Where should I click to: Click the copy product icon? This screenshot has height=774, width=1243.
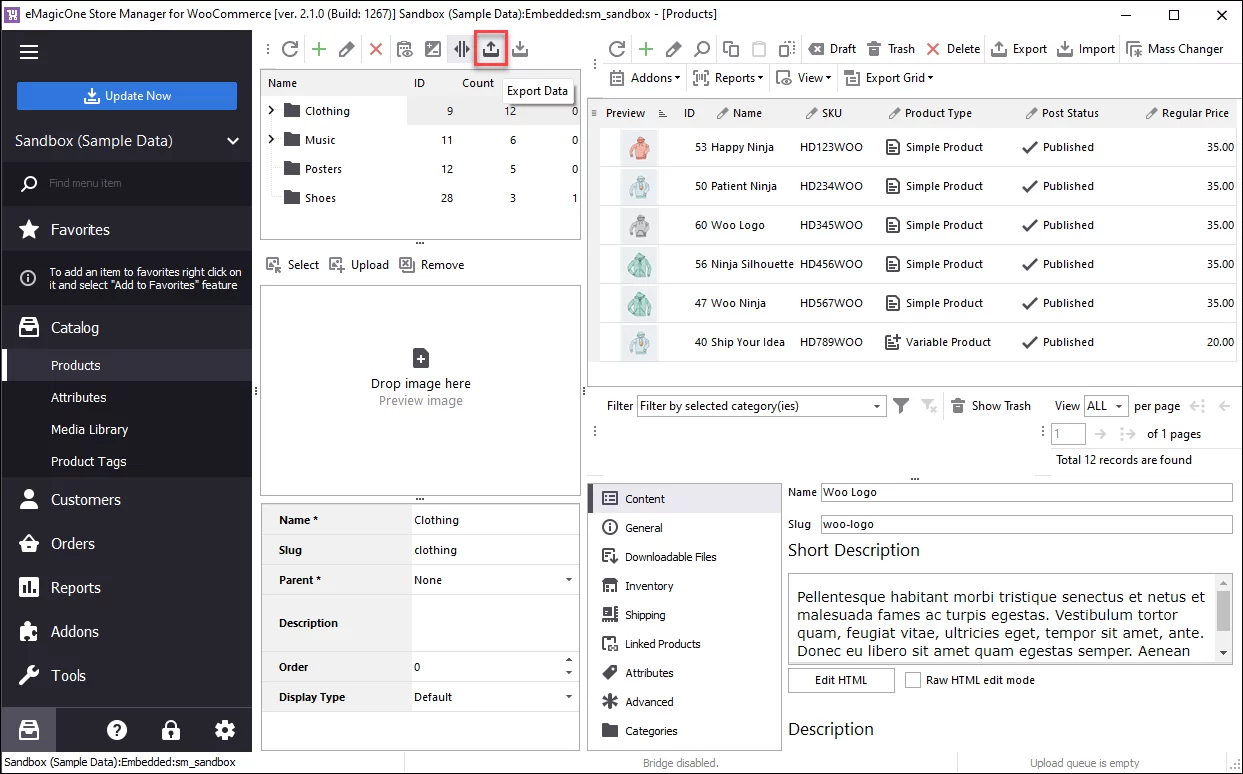pos(731,49)
